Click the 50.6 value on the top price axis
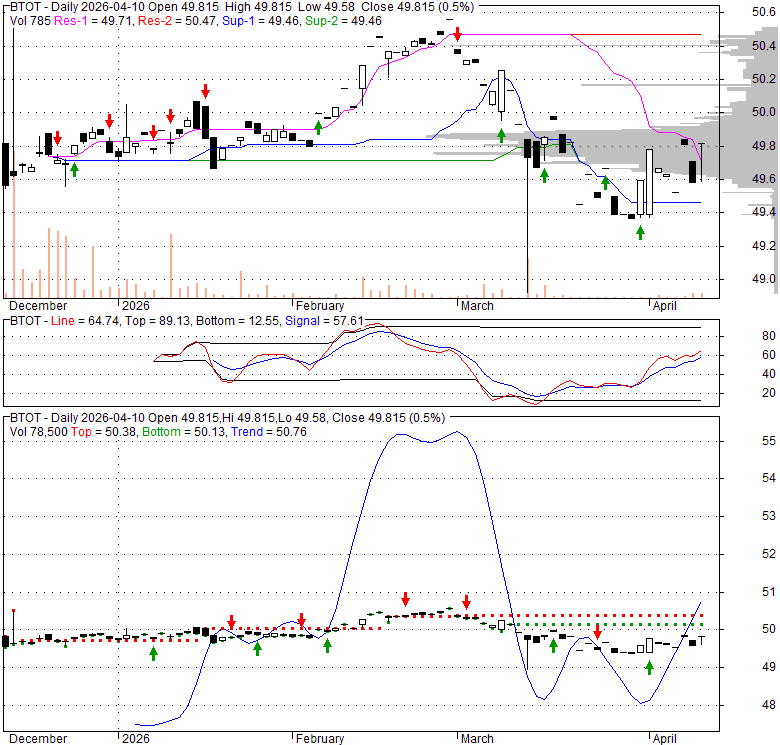The height and width of the screenshot is (745, 780). click(764, 12)
